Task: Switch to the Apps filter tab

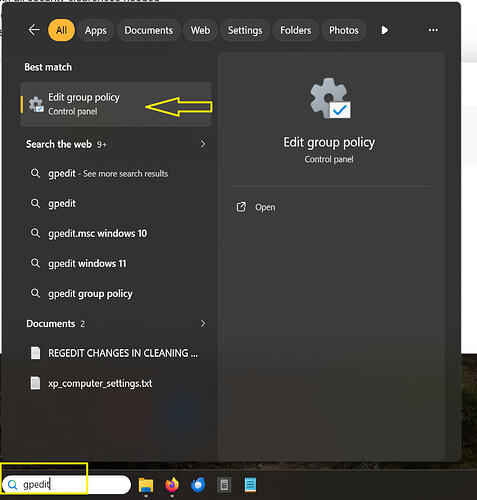Action: point(95,30)
